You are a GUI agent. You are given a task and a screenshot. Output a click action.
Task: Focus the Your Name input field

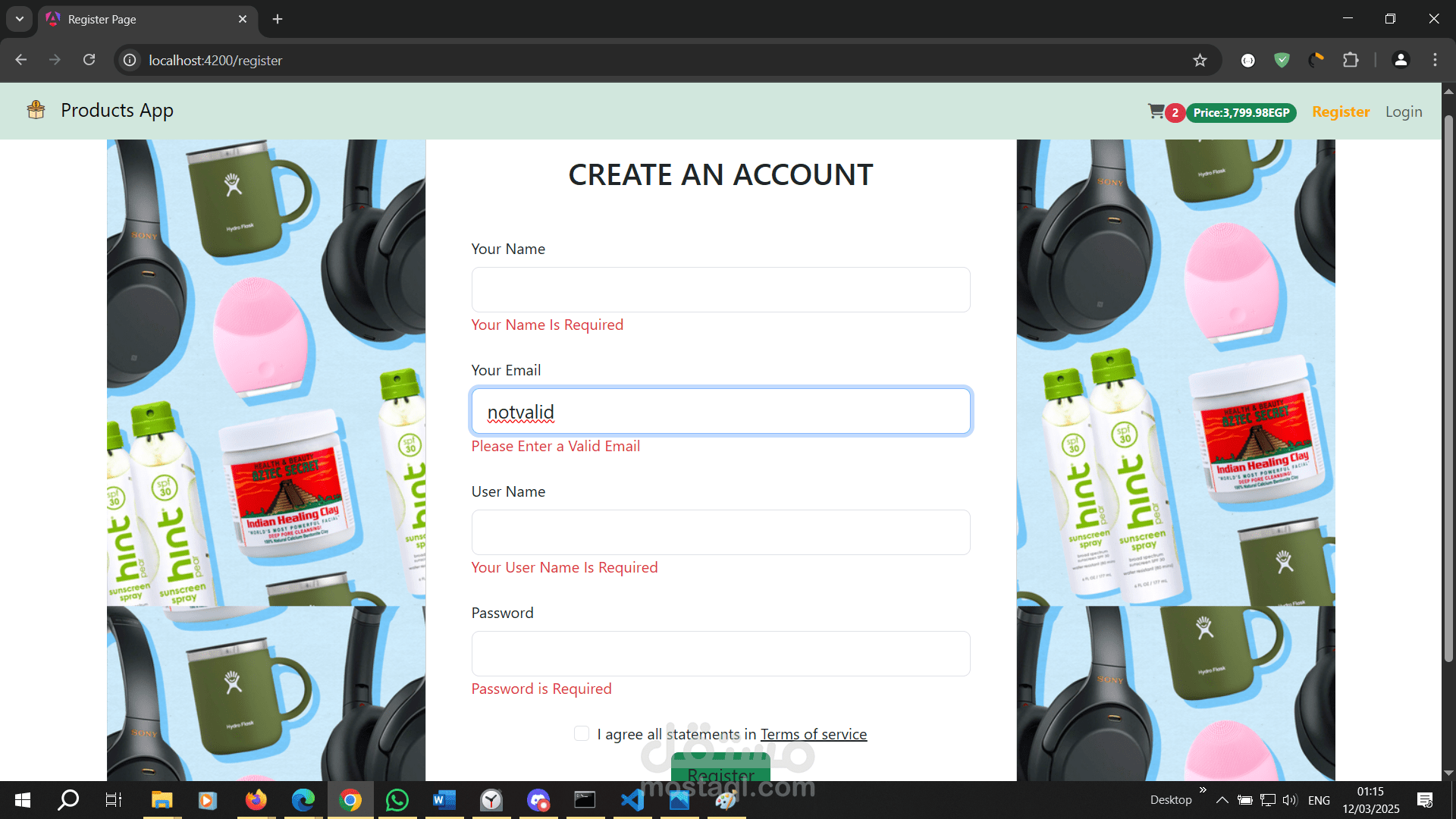(x=720, y=290)
